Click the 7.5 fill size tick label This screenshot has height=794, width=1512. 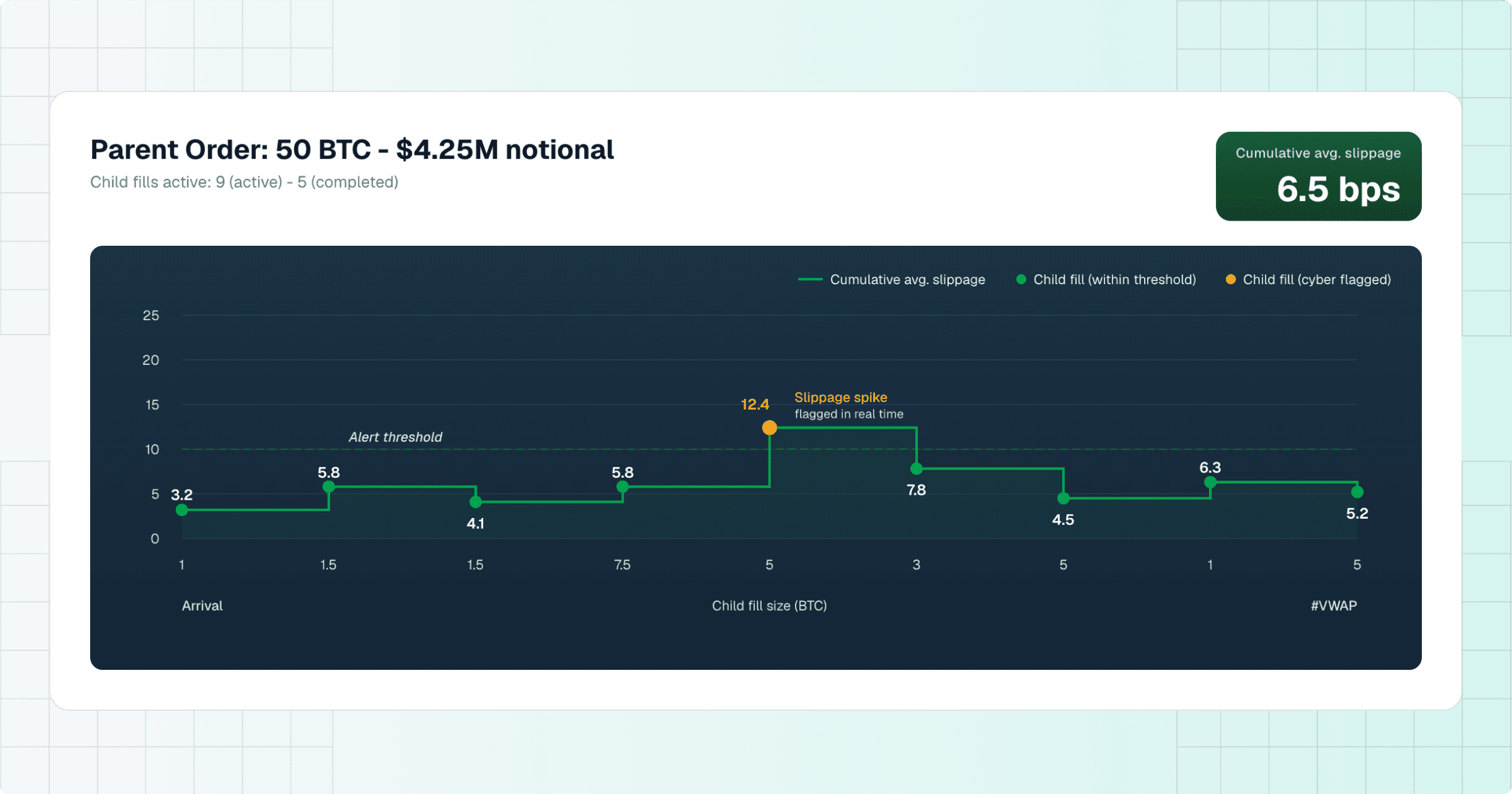tap(622, 565)
